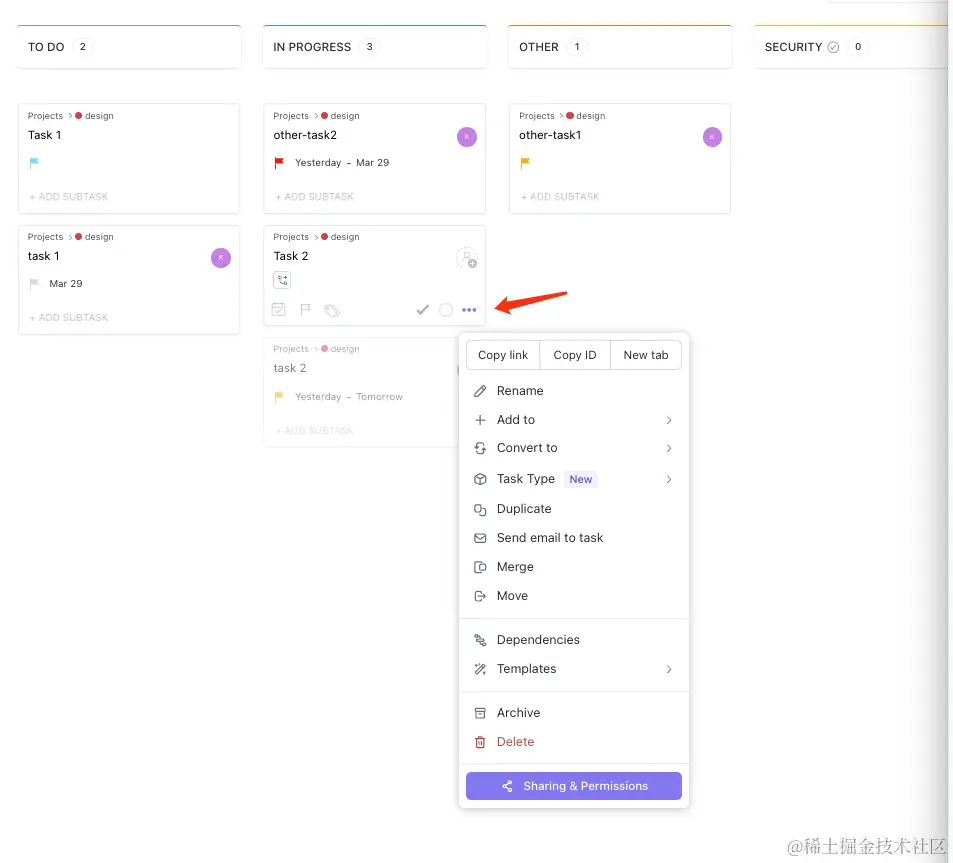Expand the Templates submenu arrow
953x863 pixels.
pos(669,669)
